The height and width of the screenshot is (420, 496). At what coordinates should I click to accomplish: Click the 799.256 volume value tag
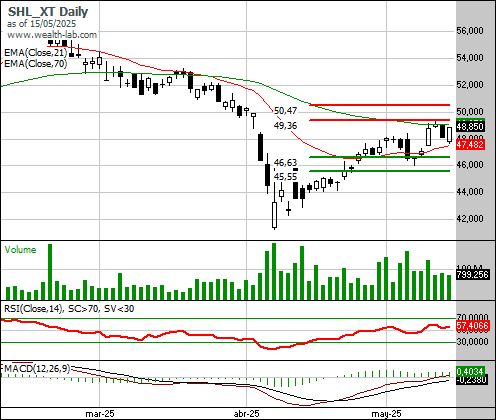tap(472, 275)
